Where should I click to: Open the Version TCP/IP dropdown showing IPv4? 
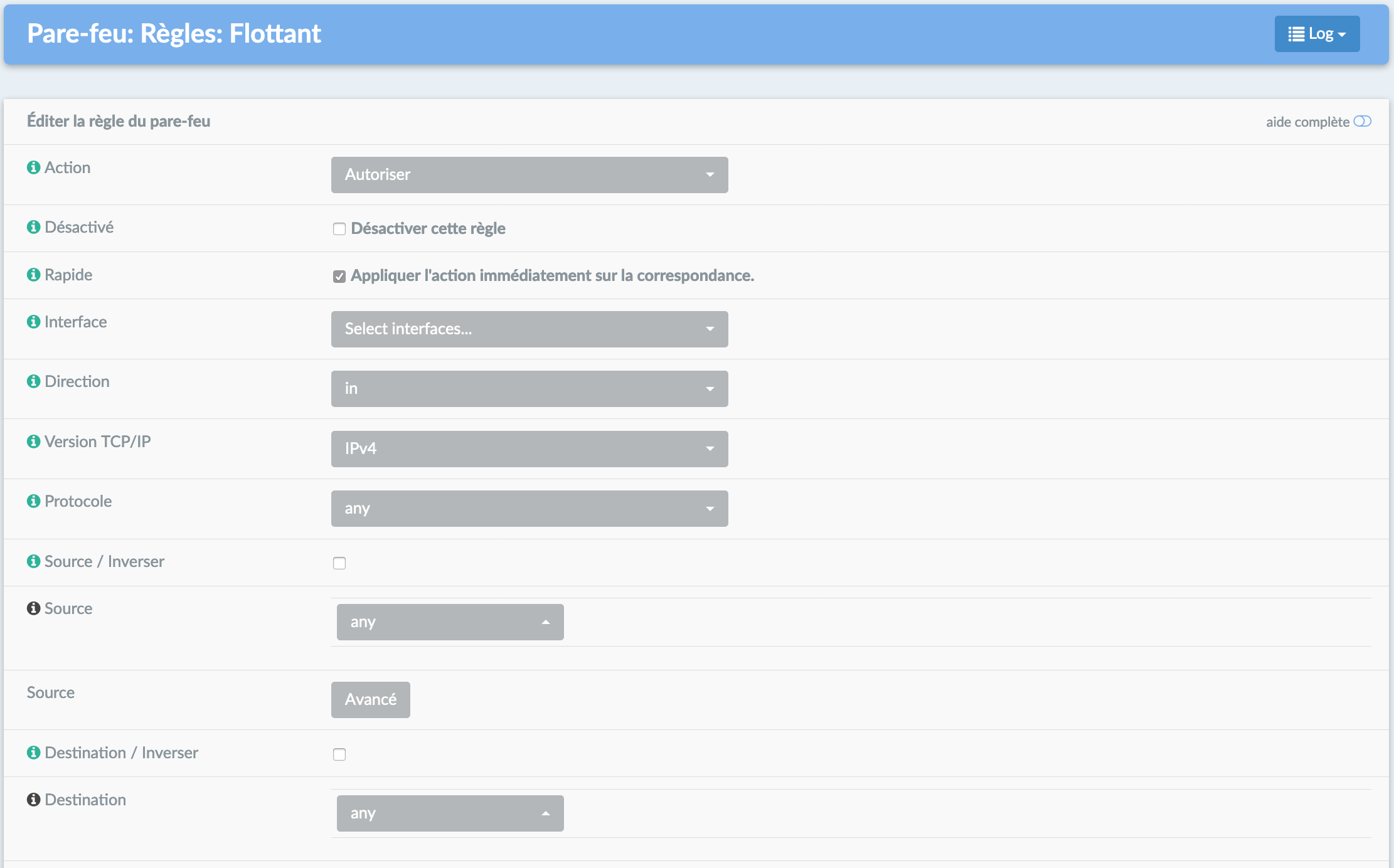pyautogui.click(x=529, y=449)
